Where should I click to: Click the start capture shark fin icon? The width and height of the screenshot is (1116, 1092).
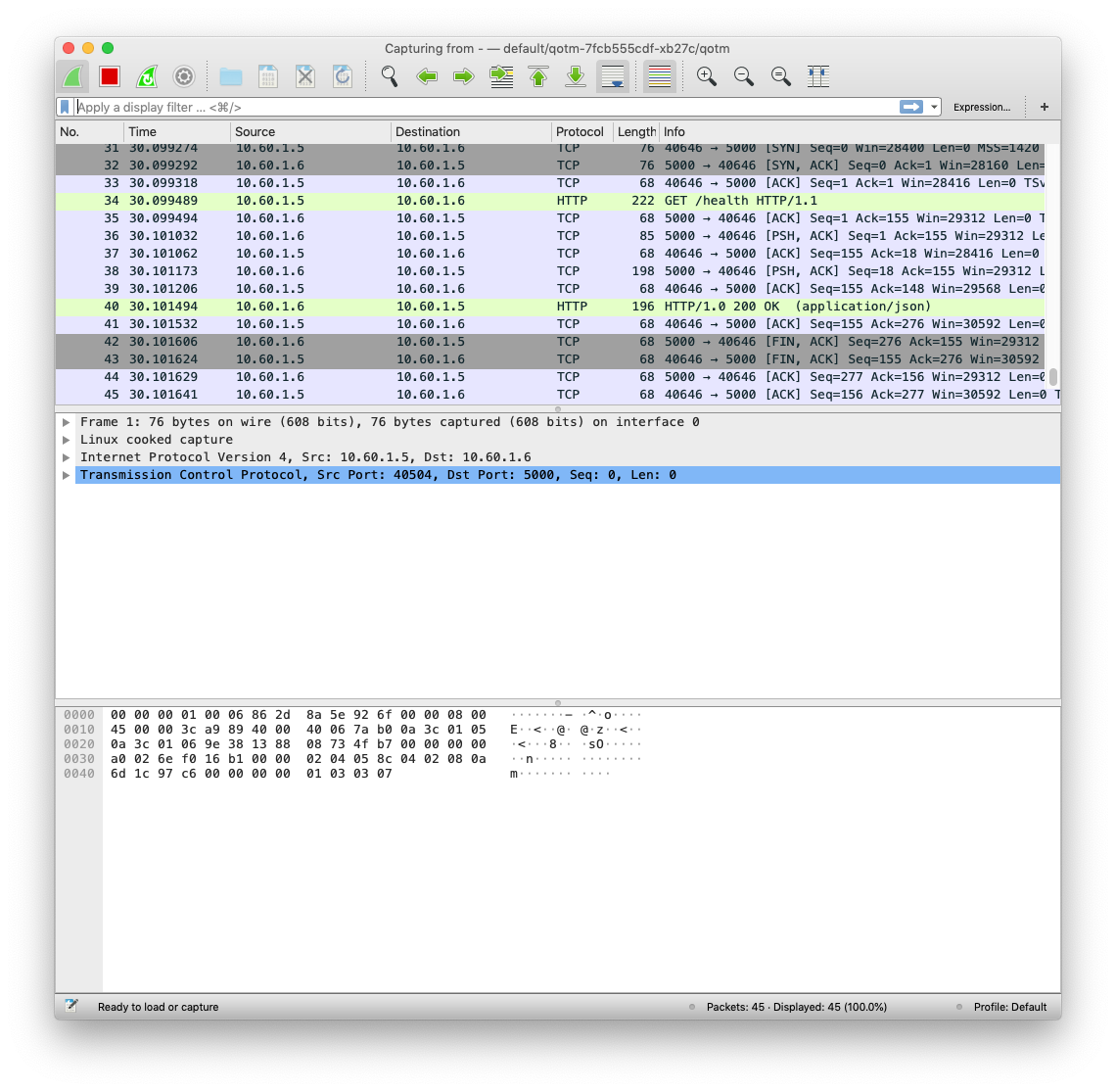pyautogui.click(x=72, y=77)
